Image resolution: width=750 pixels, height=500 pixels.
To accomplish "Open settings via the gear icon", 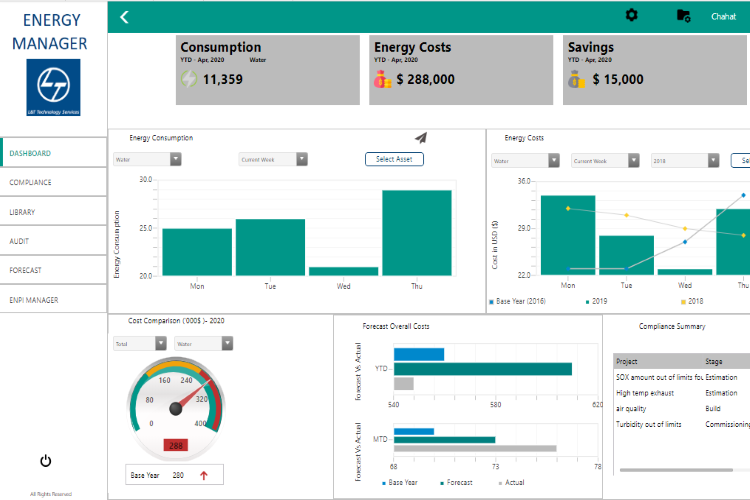I will tap(631, 15).
